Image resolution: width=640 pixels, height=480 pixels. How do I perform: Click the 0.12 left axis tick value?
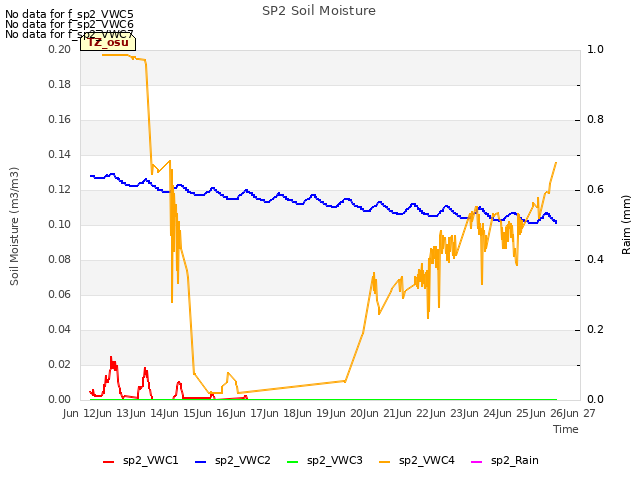60,190
